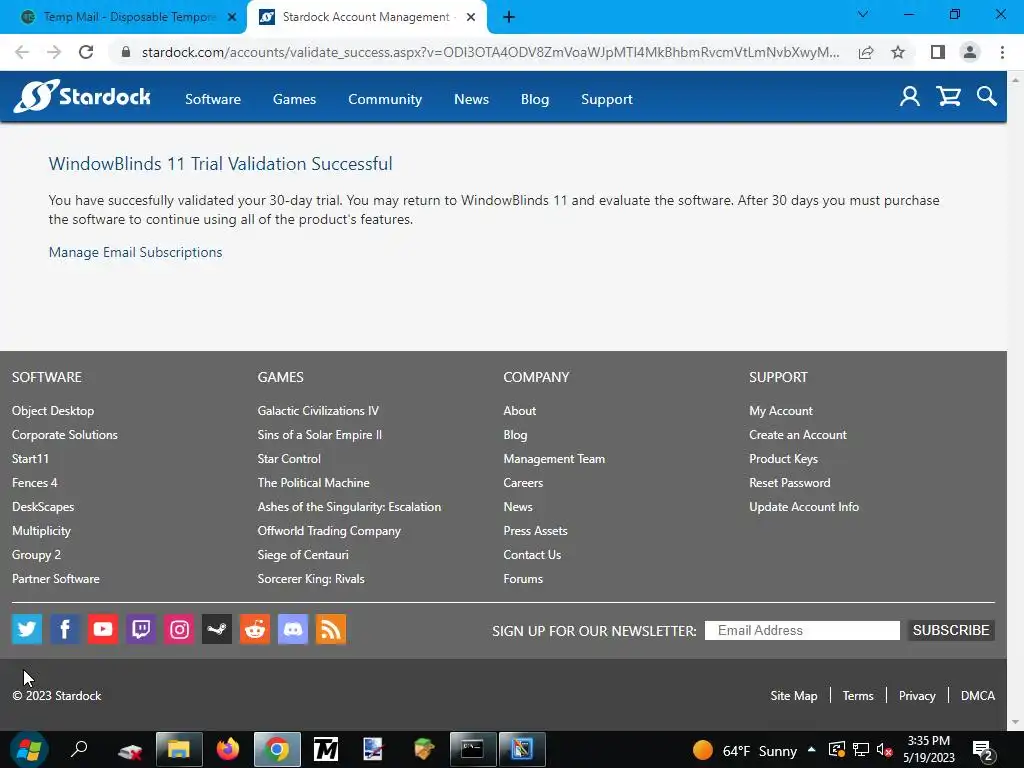Screen dimensions: 1024x768
Task: Toggle the browser side panel icon
Action: coord(938,52)
